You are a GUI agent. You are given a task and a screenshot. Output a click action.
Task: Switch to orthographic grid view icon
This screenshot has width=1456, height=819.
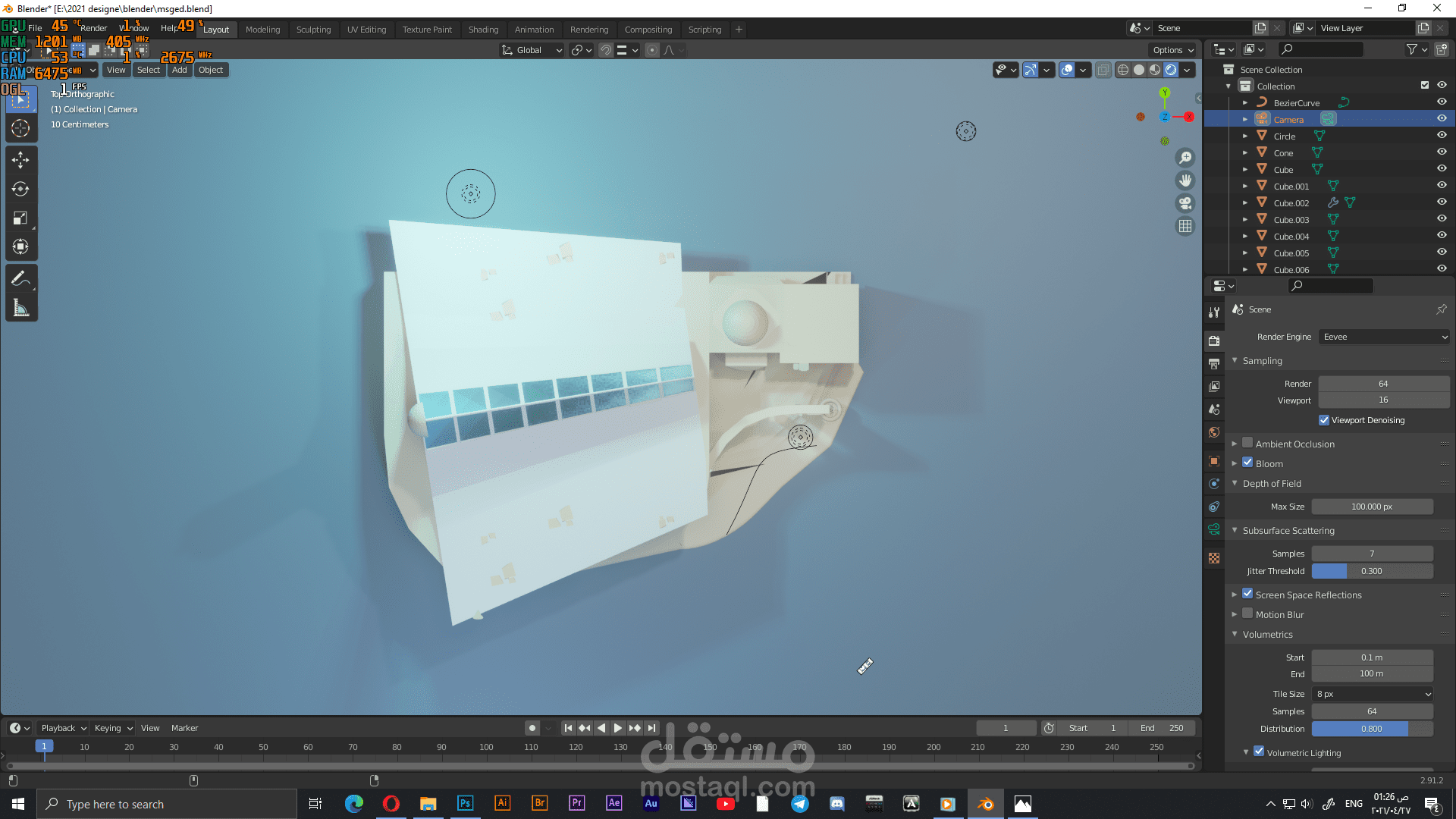(x=1185, y=226)
